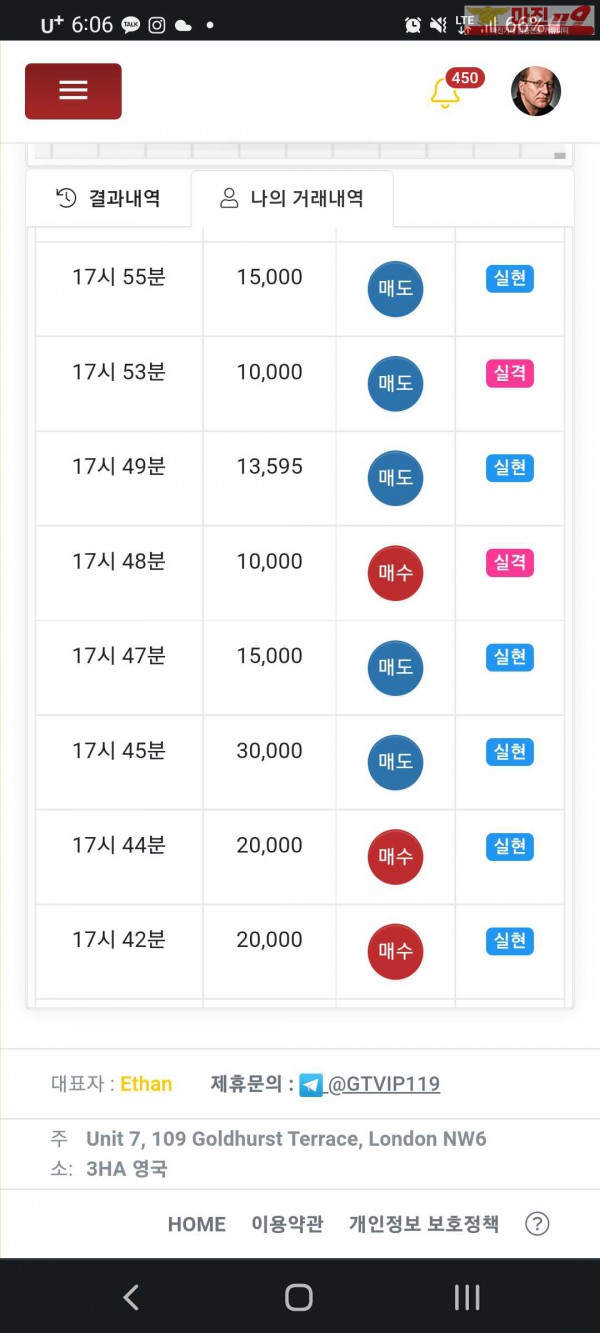Click the 매도 circle for 17시 55분

click(395, 289)
